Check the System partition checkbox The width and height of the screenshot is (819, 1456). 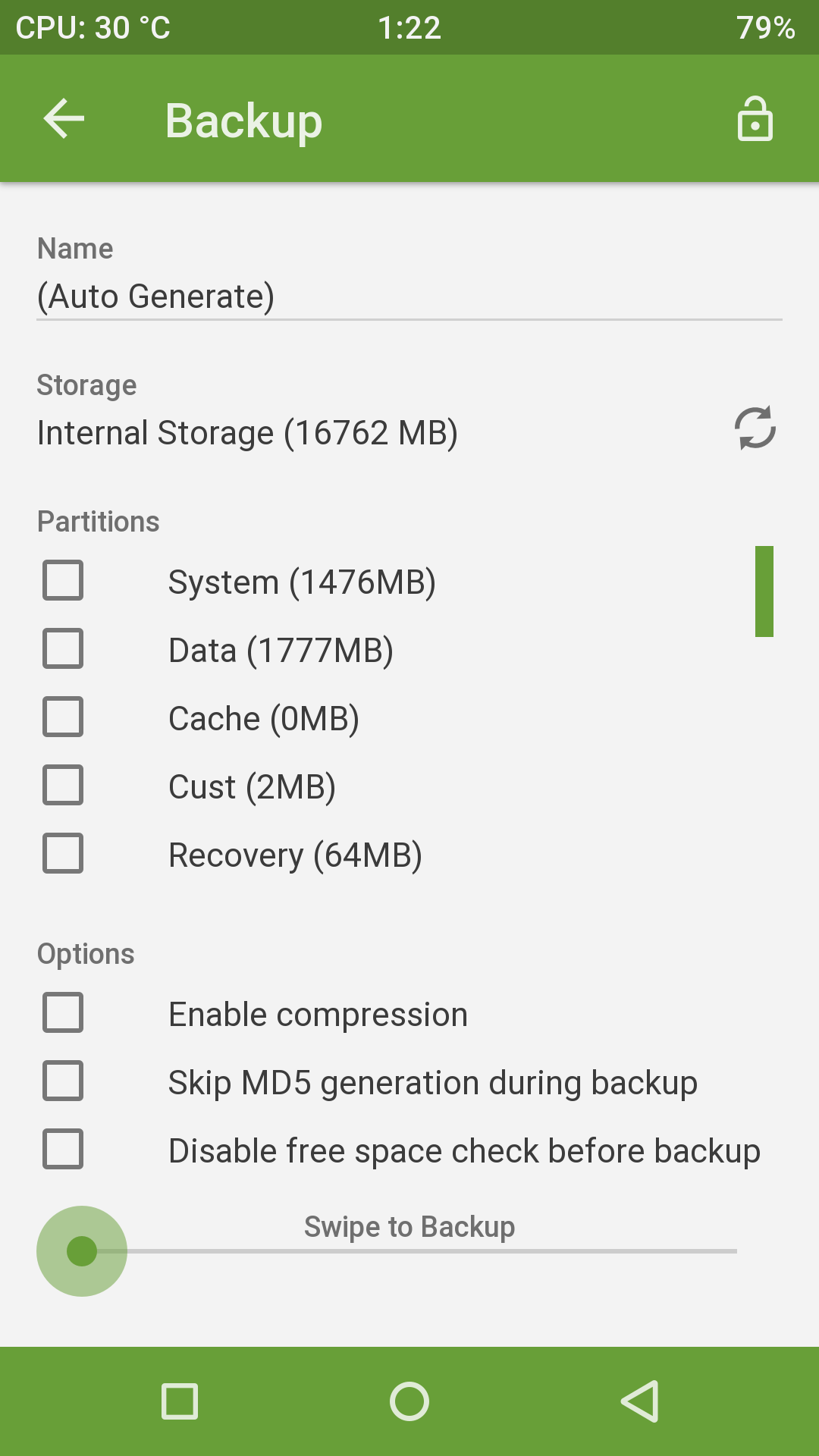63,581
